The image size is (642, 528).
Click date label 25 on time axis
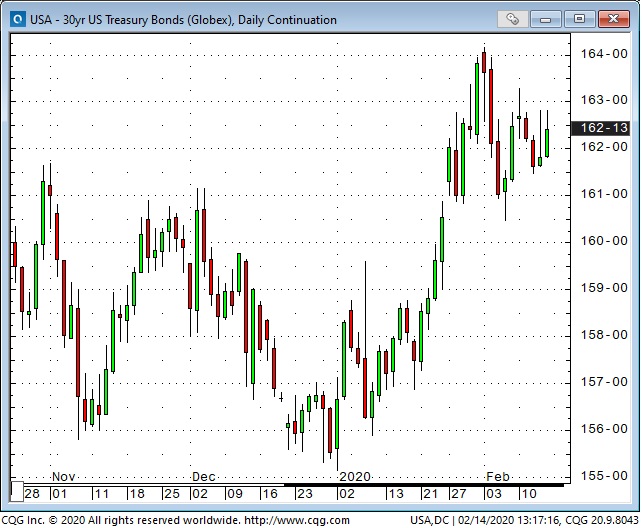172,494
